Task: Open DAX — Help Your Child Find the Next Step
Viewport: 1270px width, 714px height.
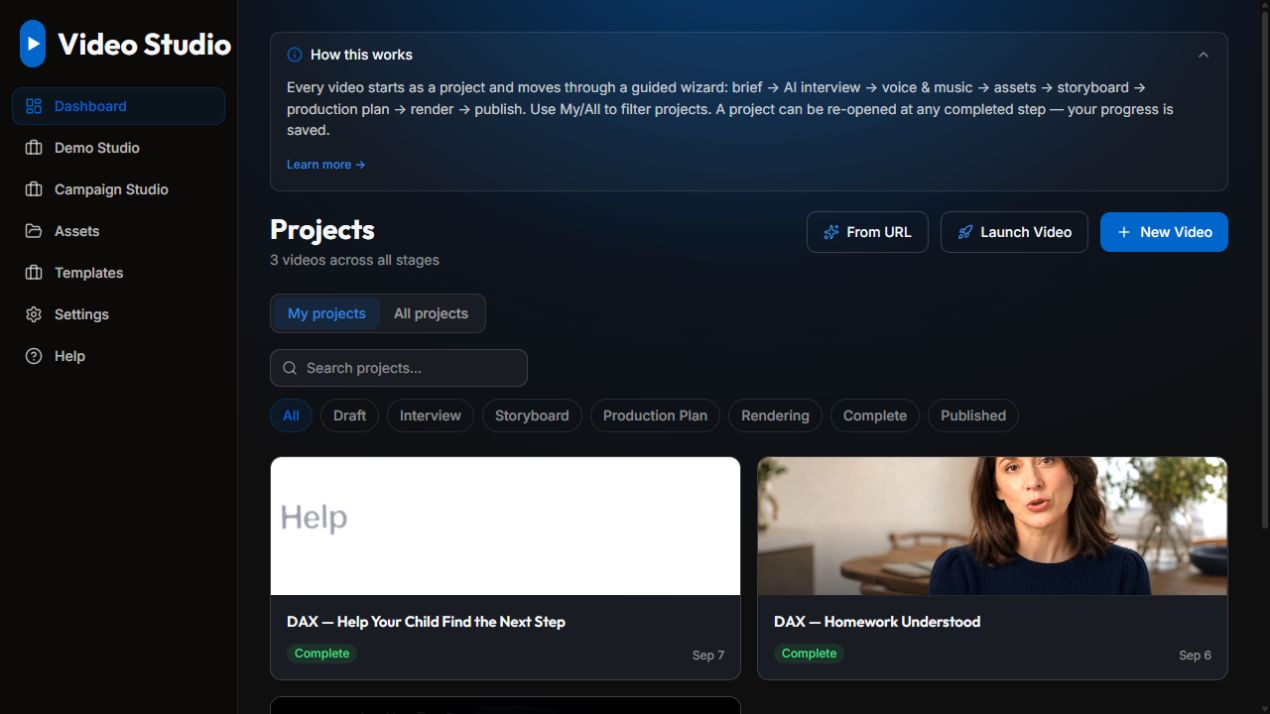Action: point(426,622)
